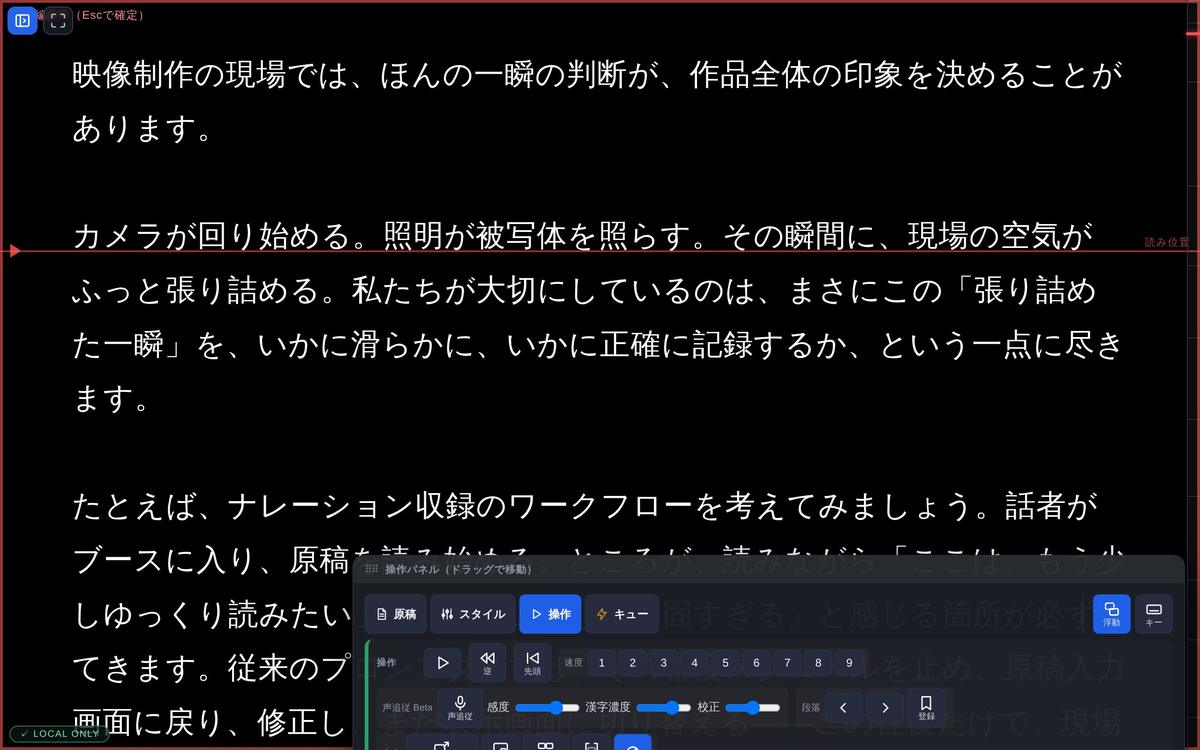The width and height of the screenshot is (1200, 750).
Task: Adjust the 感度 sensitivity slider
Action: click(547, 707)
